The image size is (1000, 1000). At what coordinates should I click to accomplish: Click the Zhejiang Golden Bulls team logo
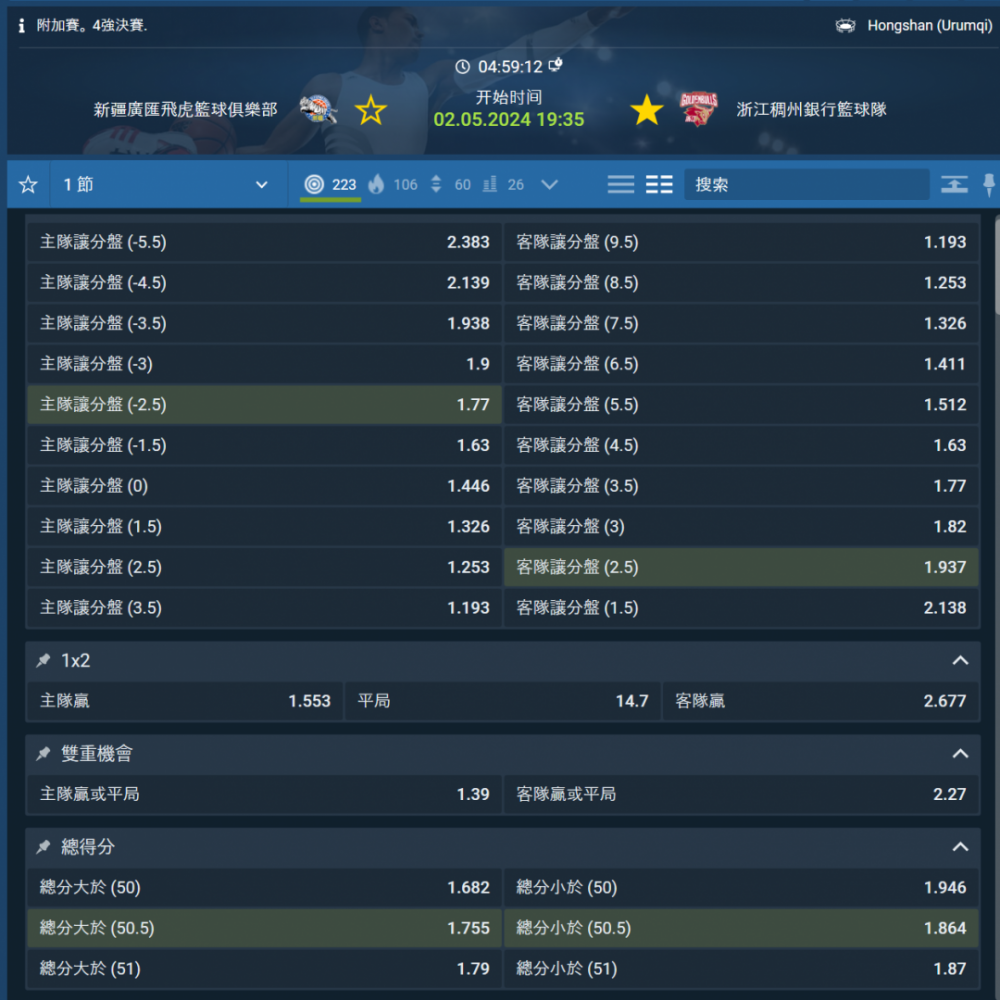click(x=699, y=108)
